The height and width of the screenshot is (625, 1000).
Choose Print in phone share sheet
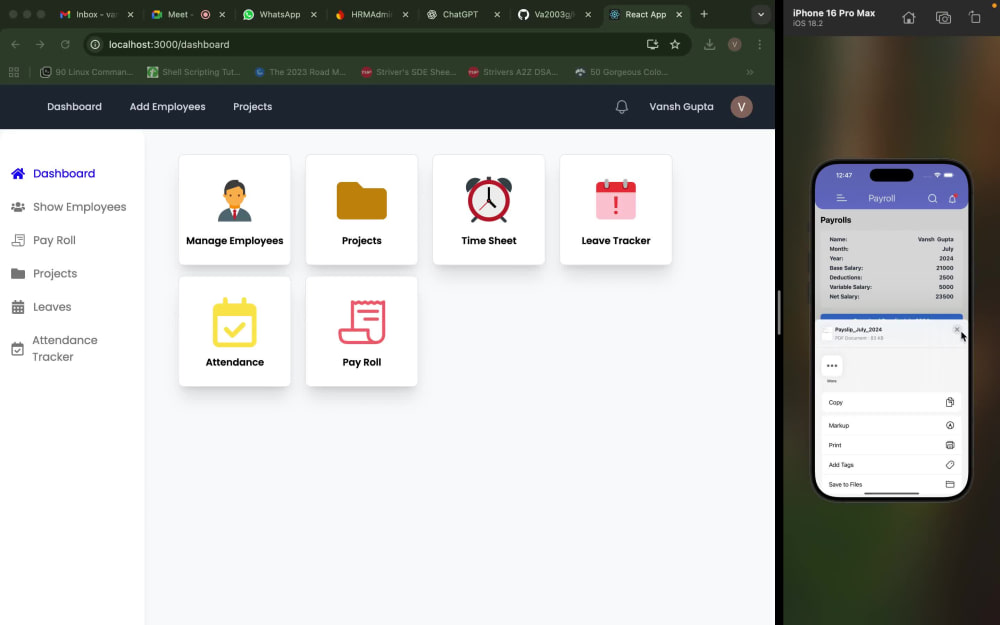(x=891, y=445)
